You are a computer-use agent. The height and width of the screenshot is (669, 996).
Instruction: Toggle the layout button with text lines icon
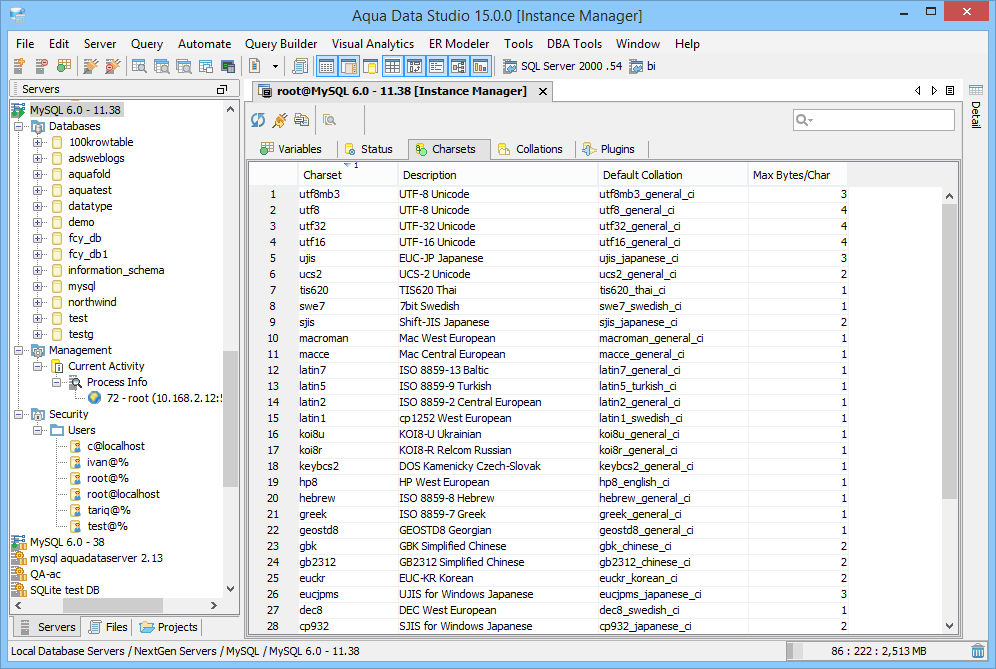pyautogui.click(x=436, y=65)
